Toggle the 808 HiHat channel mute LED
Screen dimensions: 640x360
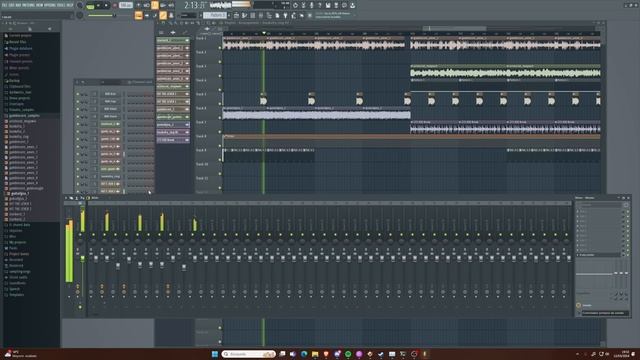(78, 109)
